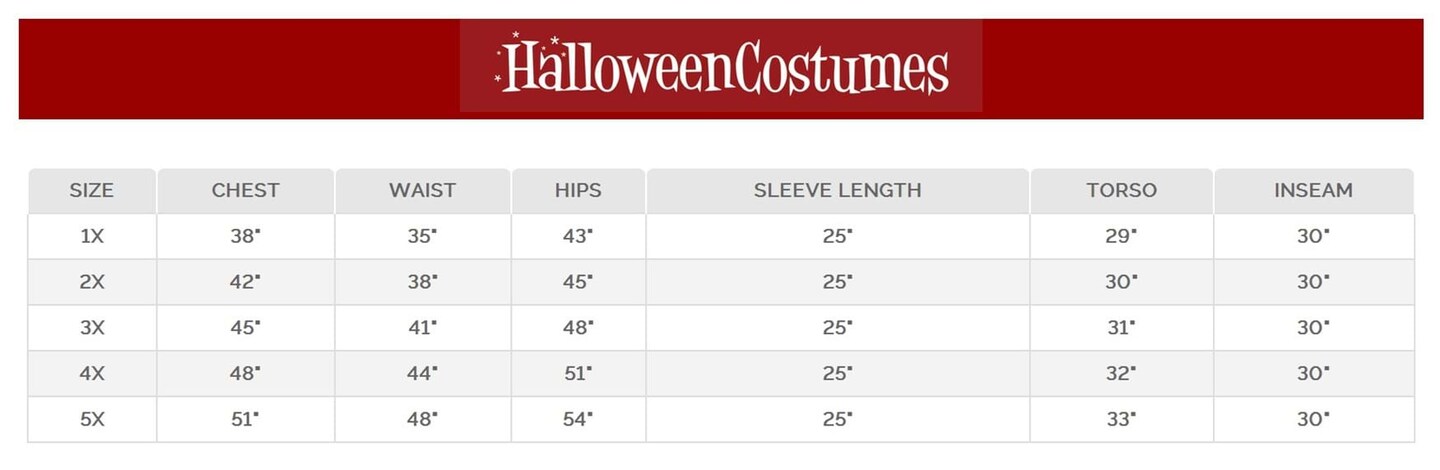
Task: Click the 51" chest value for 5X
Action: 245,420
